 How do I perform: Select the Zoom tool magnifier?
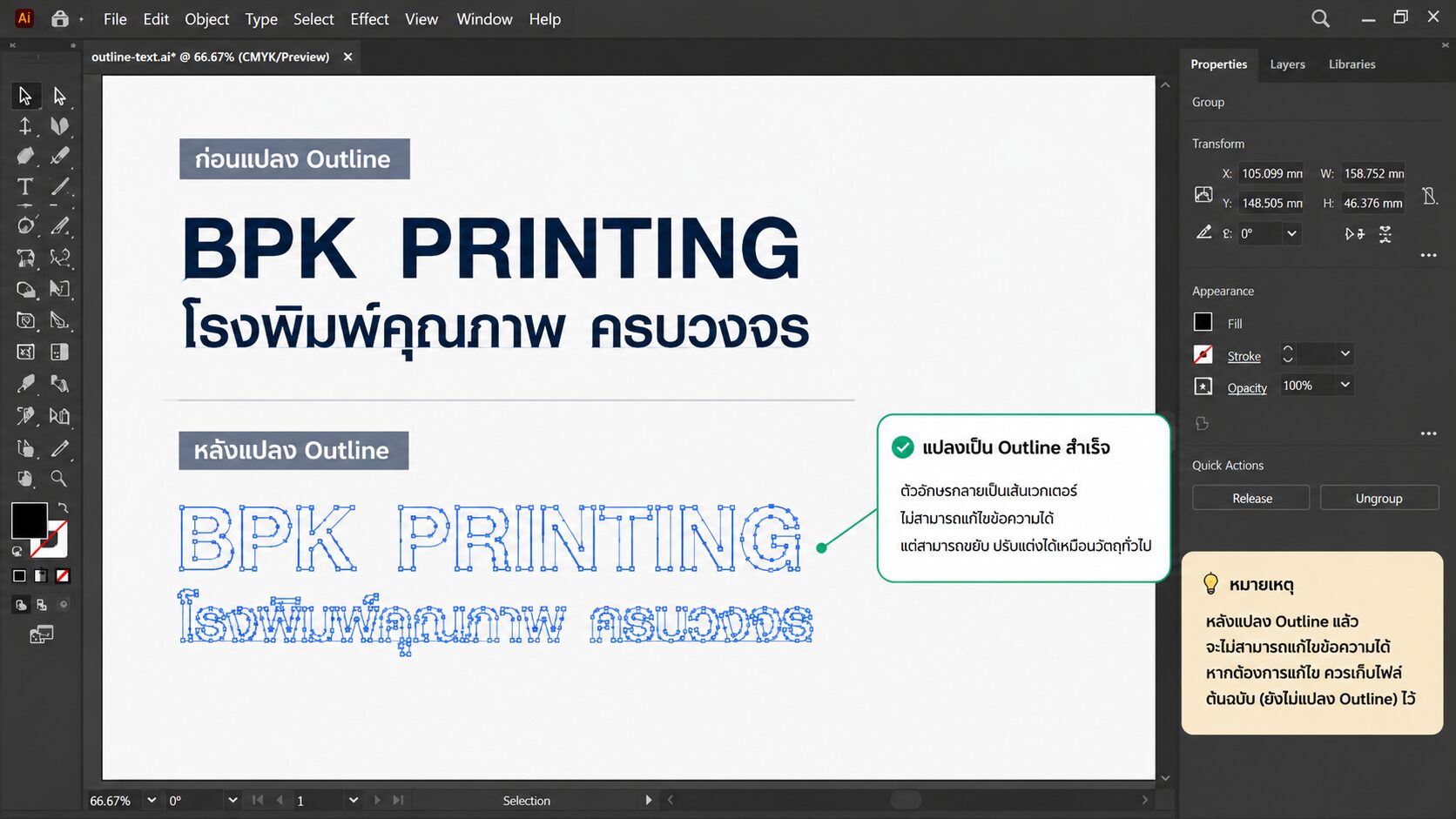coord(58,479)
